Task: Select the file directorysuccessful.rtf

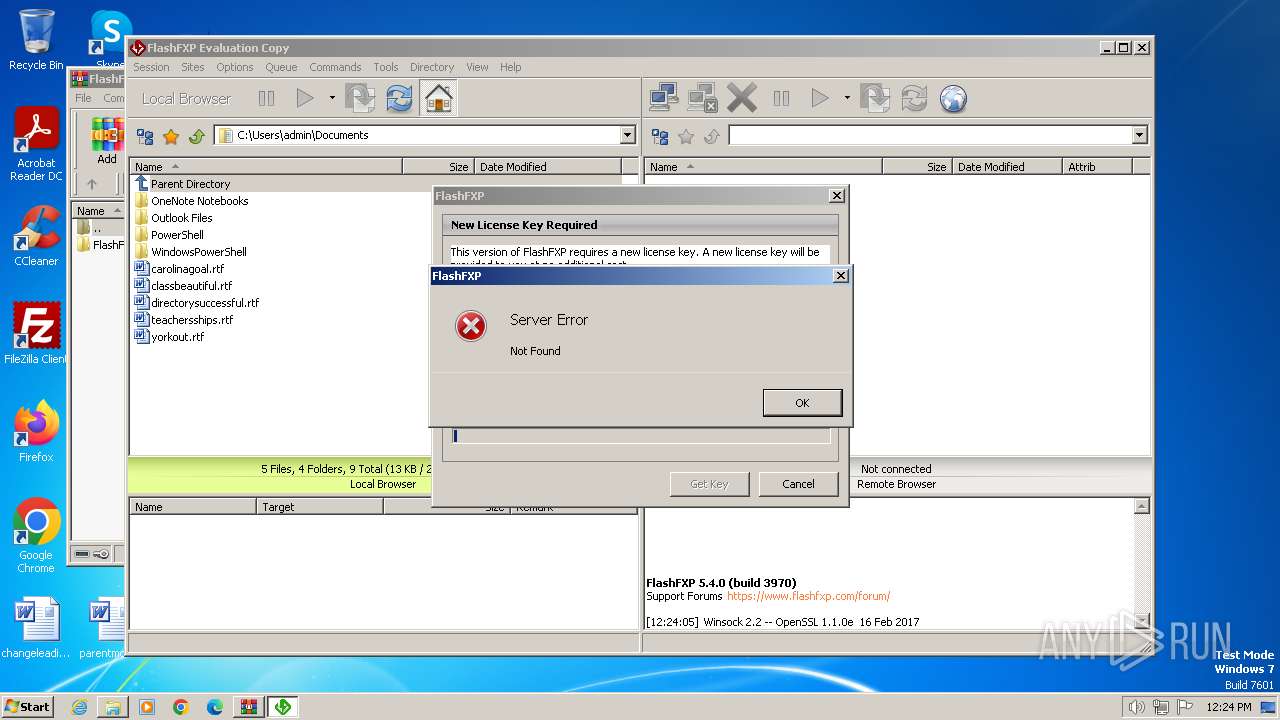Action: tap(204, 303)
